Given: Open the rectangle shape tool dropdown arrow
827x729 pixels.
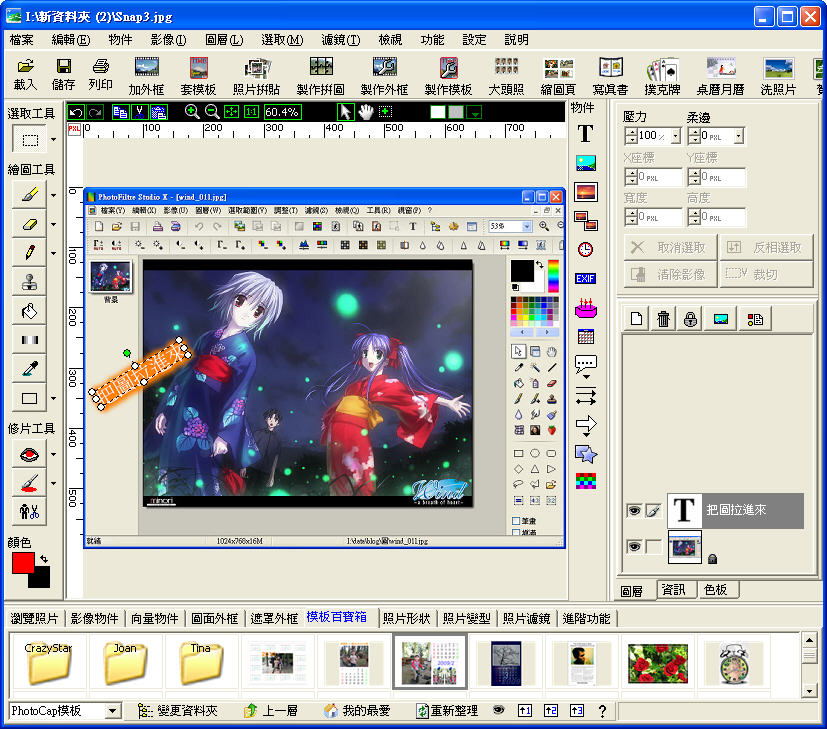Looking at the screenshot, I should tap(53, 398).
